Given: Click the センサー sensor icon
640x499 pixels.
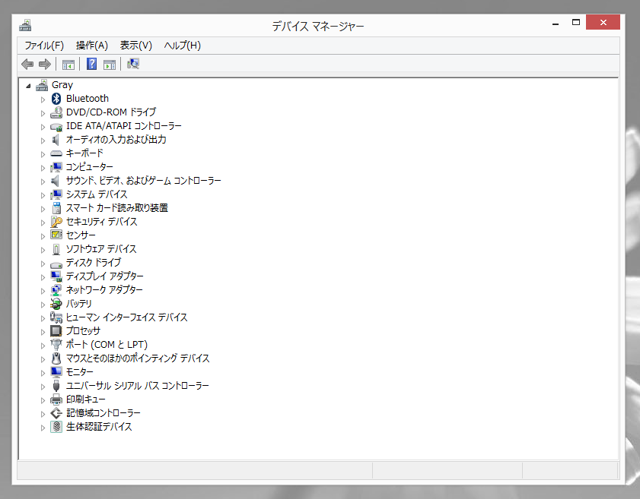Looking at the screenshot, I should (x=56, y=235).
